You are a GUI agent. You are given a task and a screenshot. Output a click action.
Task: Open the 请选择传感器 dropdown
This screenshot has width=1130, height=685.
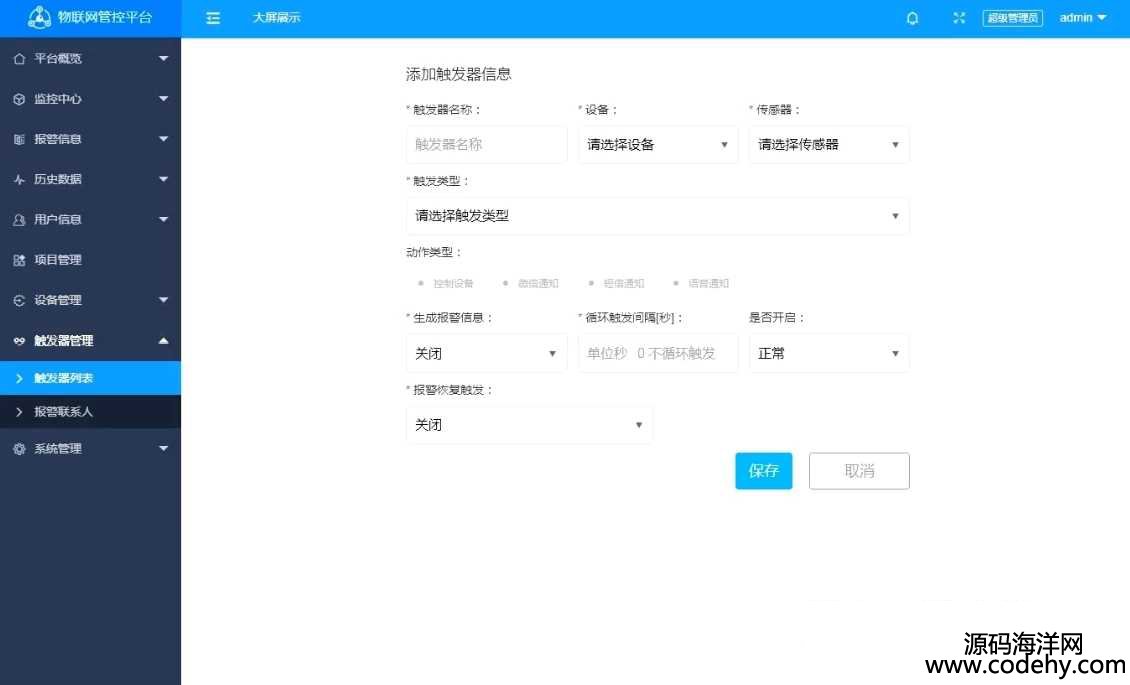829,145
